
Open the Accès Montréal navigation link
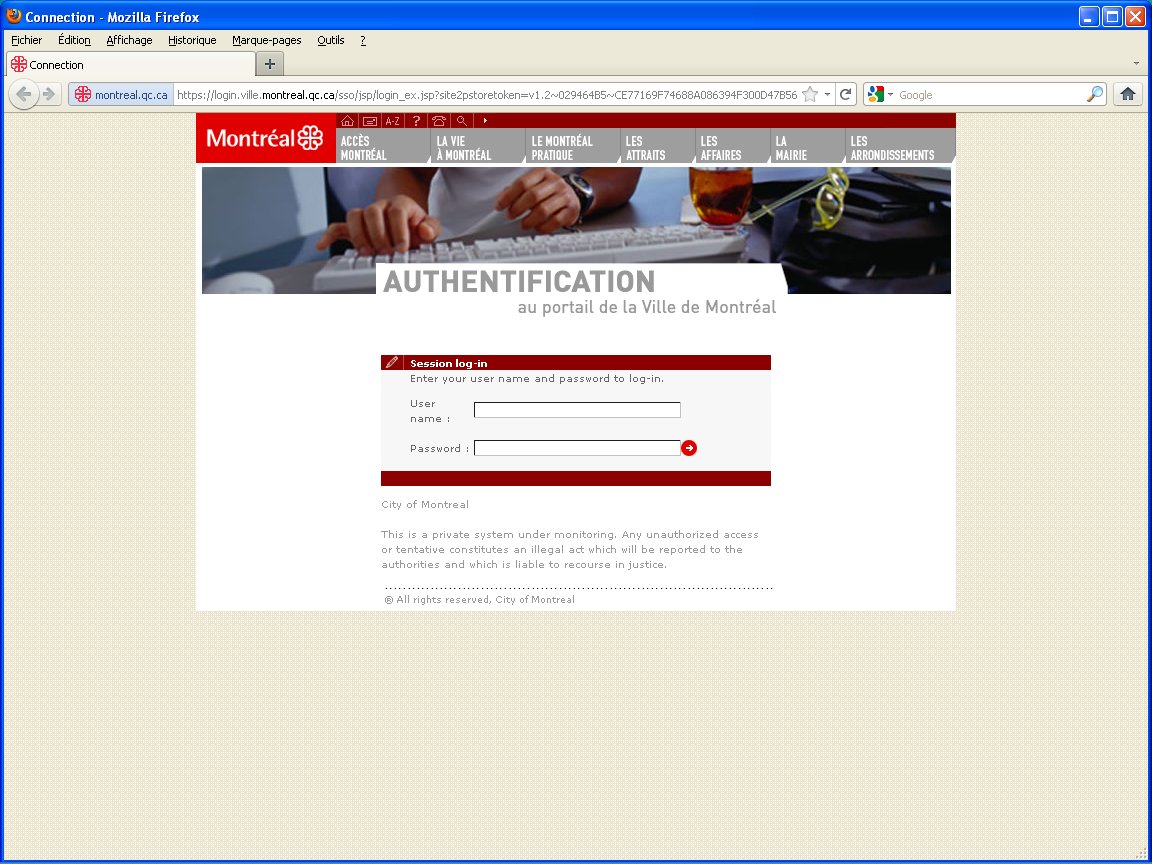click(x=364, y=148)
